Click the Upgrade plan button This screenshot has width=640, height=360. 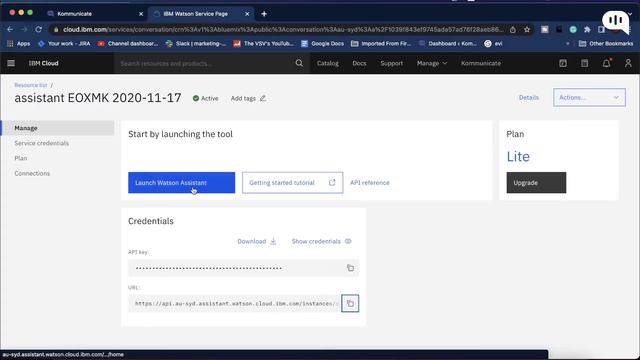[x=536, y=183]
